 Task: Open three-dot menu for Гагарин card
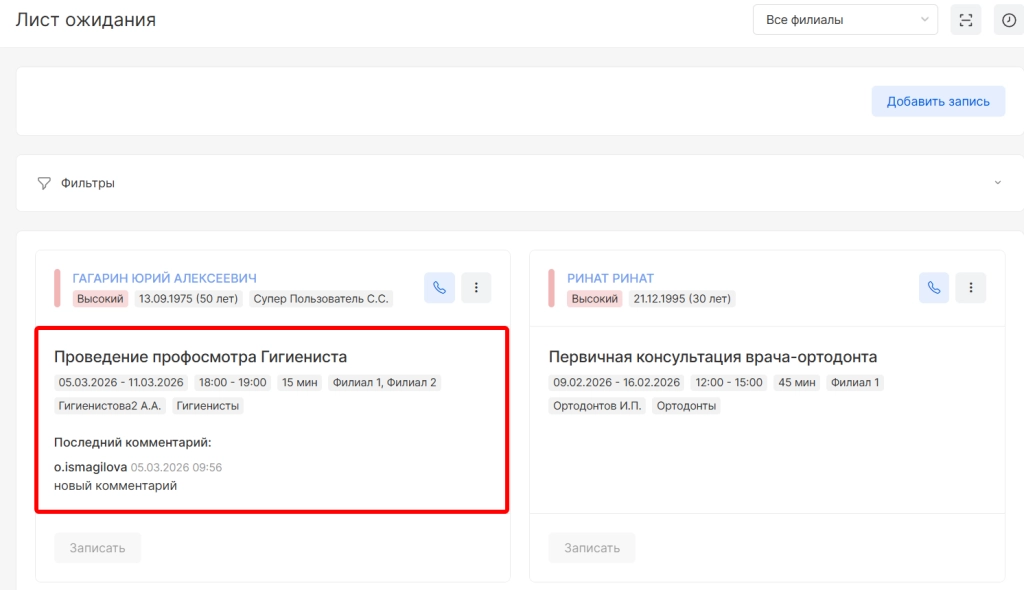[476, 288]
